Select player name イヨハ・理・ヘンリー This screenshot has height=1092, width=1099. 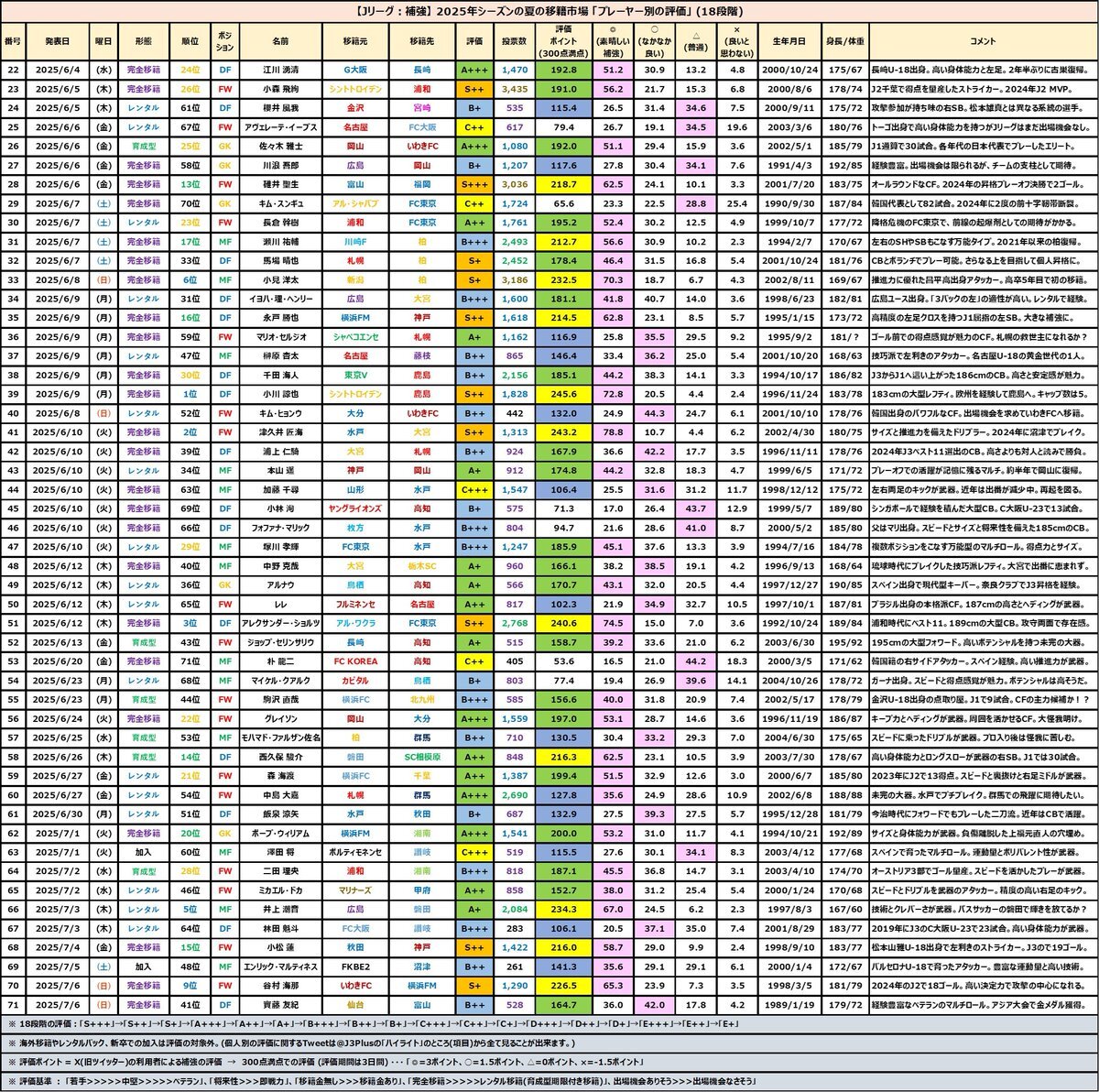(280, 299)
